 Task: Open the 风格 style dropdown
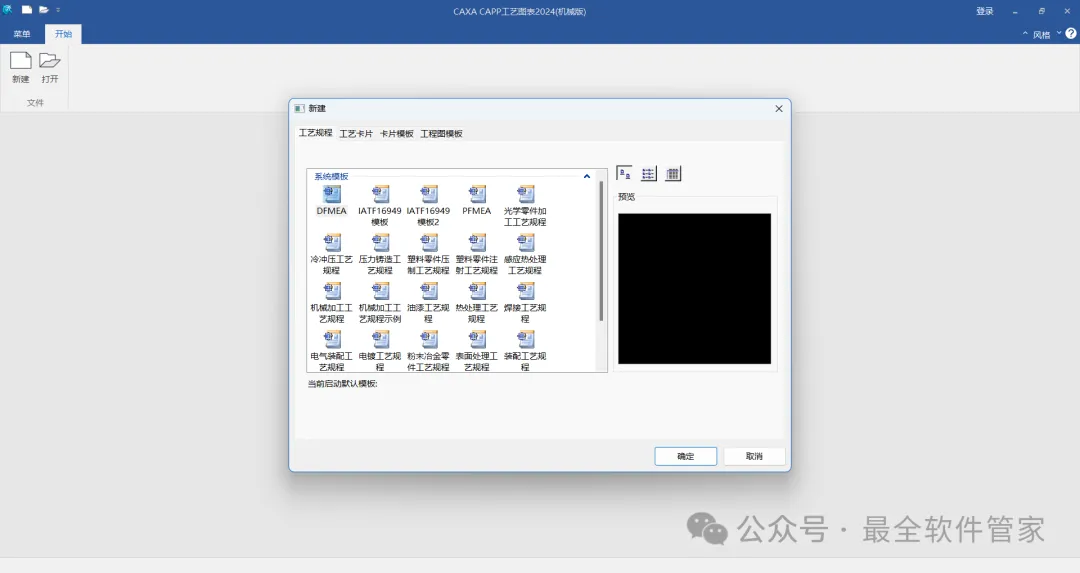pos(1047,34)
